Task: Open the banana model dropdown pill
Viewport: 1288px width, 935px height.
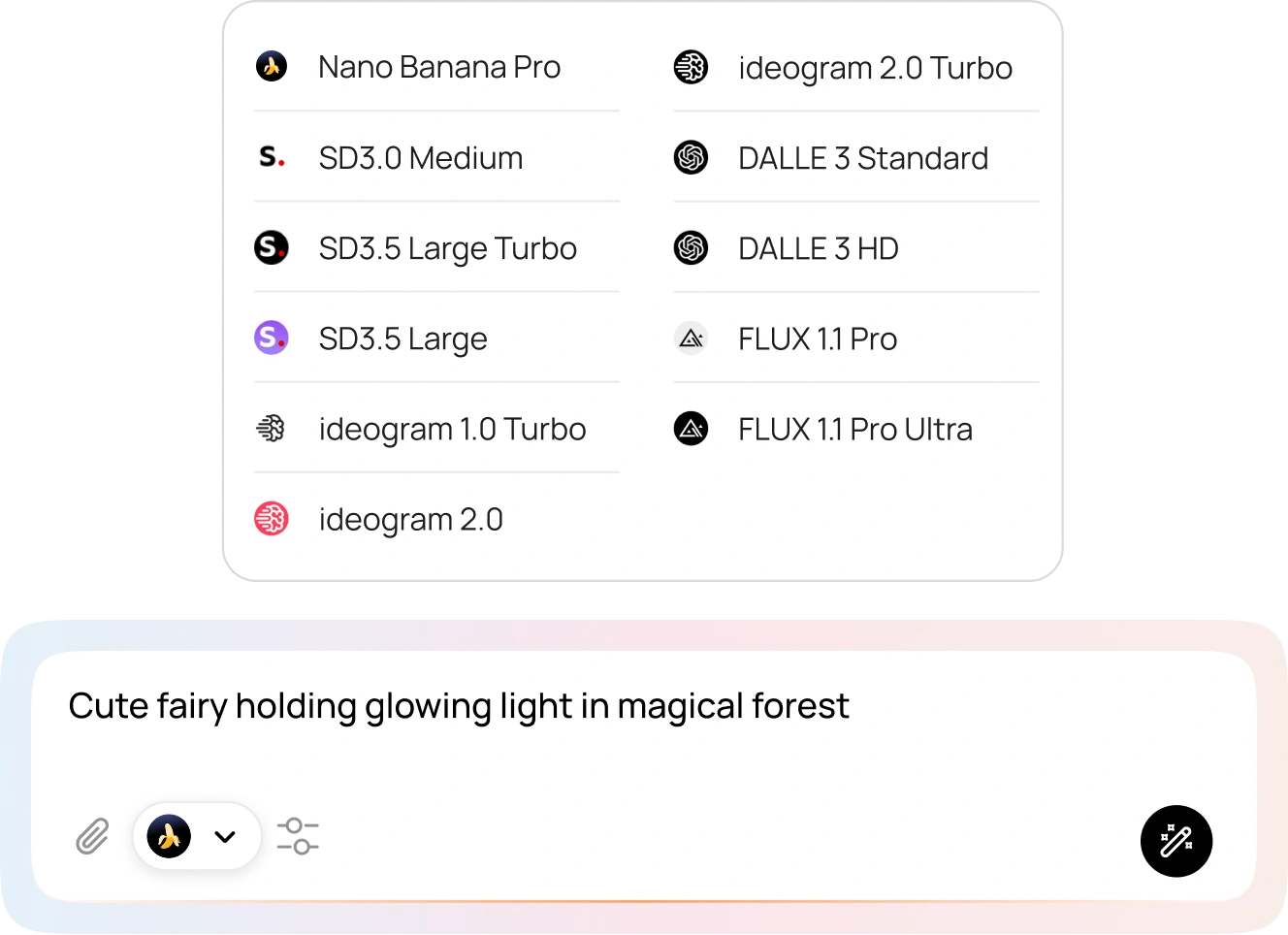Action: tap(197, 836)
